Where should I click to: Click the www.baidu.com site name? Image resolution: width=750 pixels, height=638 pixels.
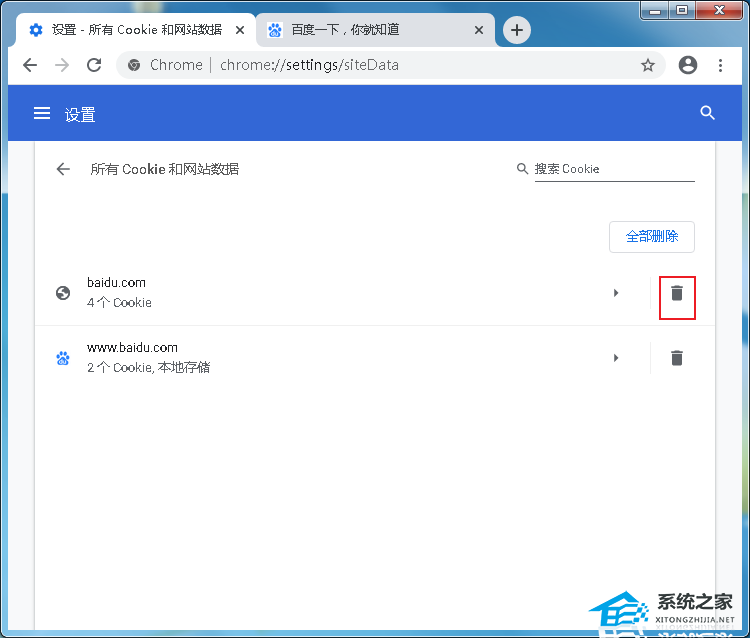(x=132, y=348)
